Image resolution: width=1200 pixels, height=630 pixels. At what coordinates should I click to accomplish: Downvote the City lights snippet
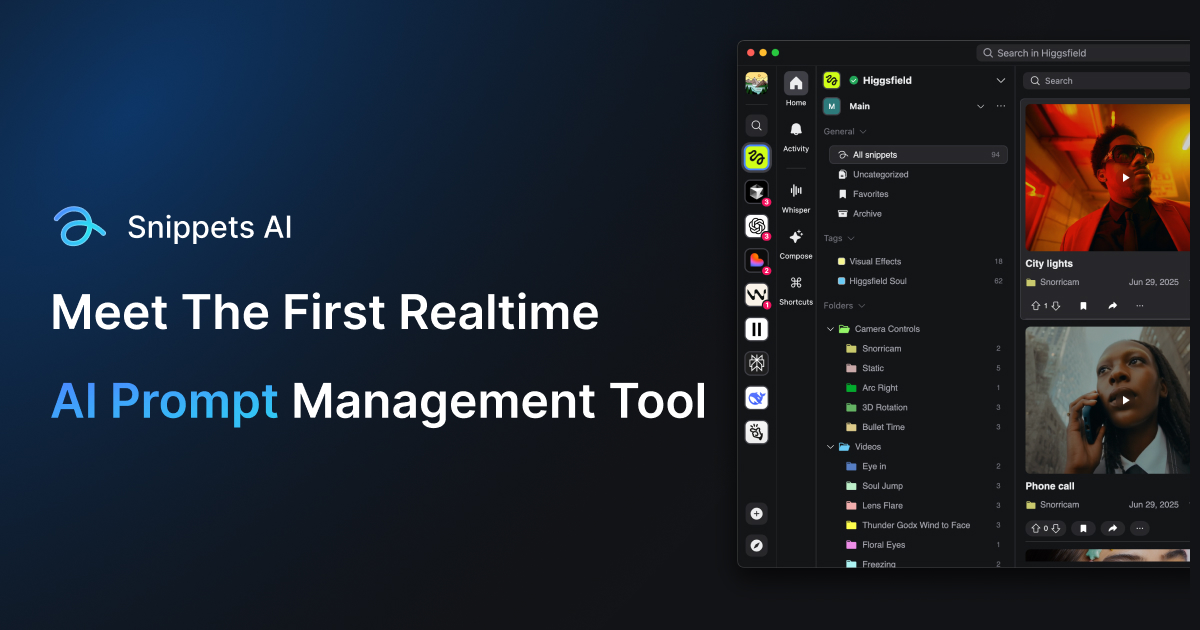pyautogui.click(x=1055, y=306)
